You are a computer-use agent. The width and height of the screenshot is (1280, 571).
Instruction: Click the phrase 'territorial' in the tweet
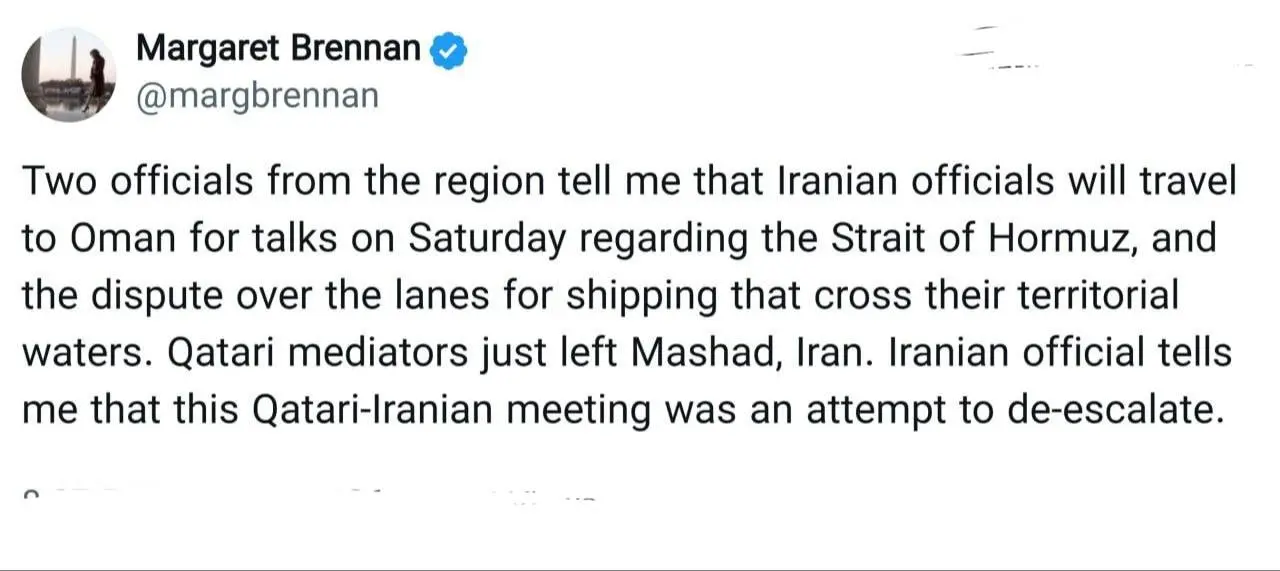(x=1091, y=296)
